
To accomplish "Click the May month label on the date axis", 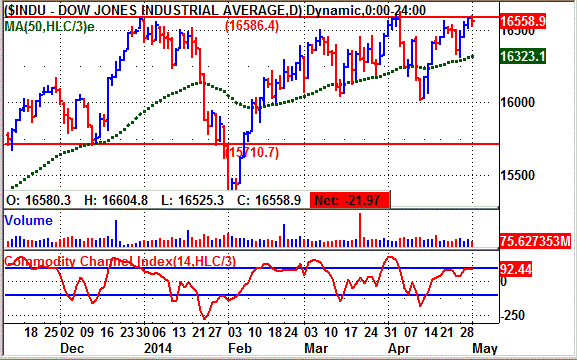I will (x=485, y=348).
